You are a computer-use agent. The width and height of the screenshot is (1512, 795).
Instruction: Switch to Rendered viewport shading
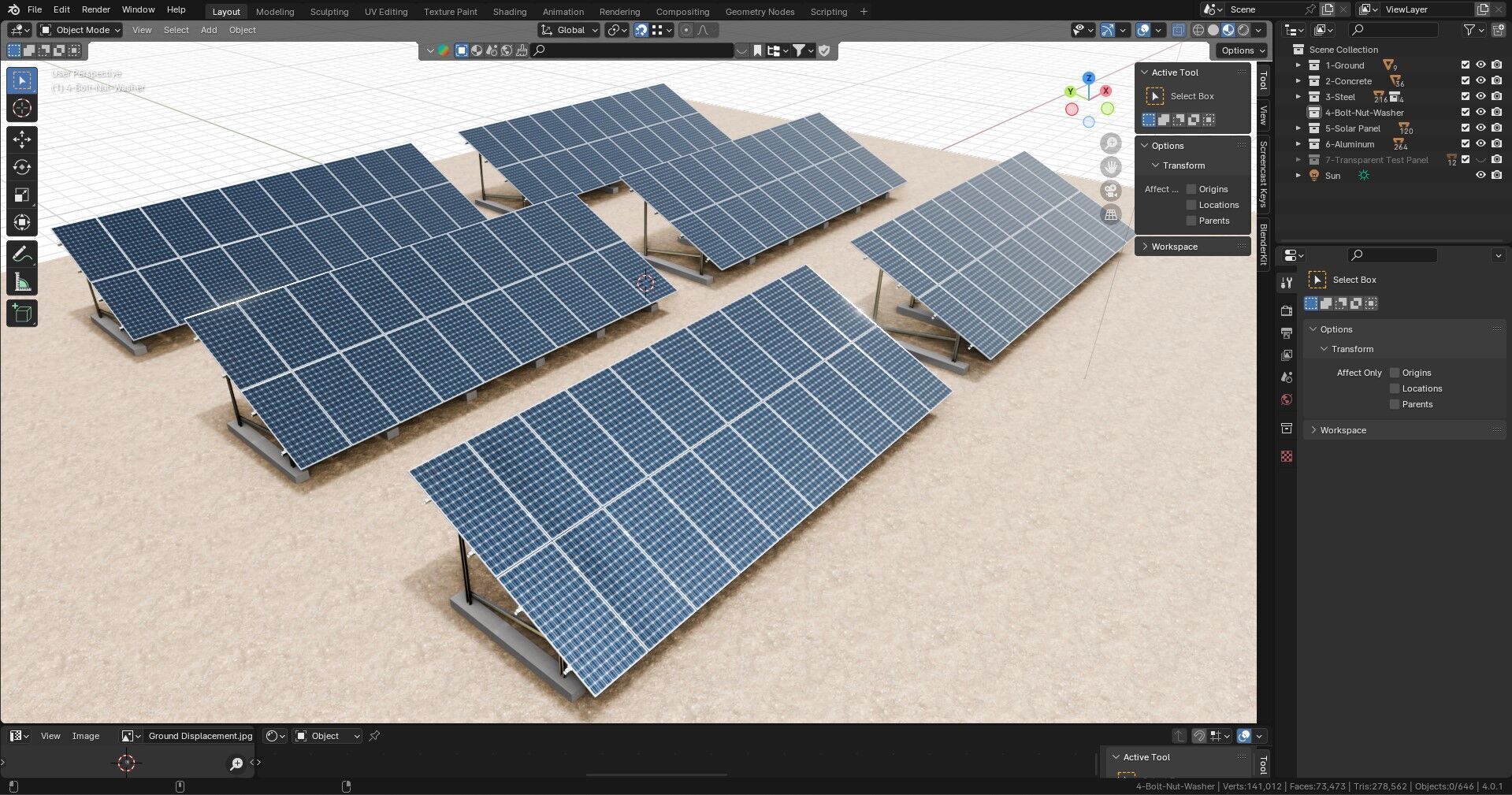pos(1243,30)
